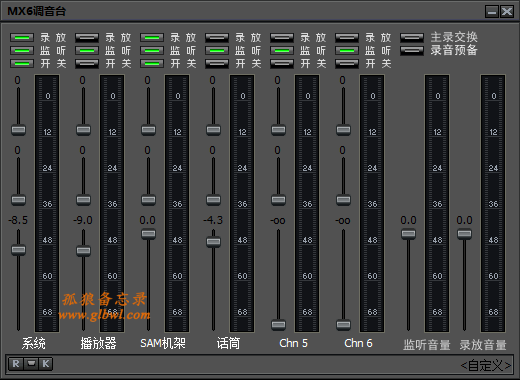Click 播放器 second small send fader
Image resolution: width=520 pixels, height=380 pixels.
point(83,200)
